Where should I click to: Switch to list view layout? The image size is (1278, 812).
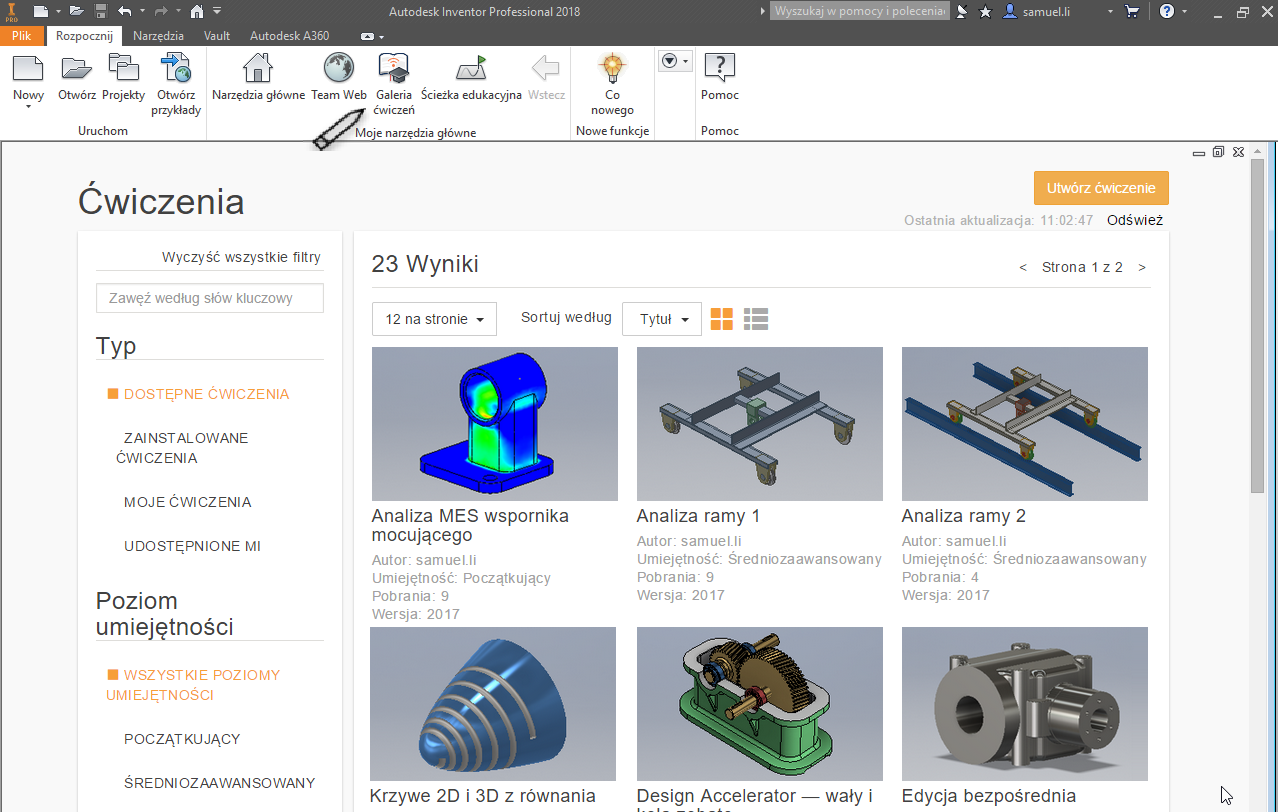756,319
